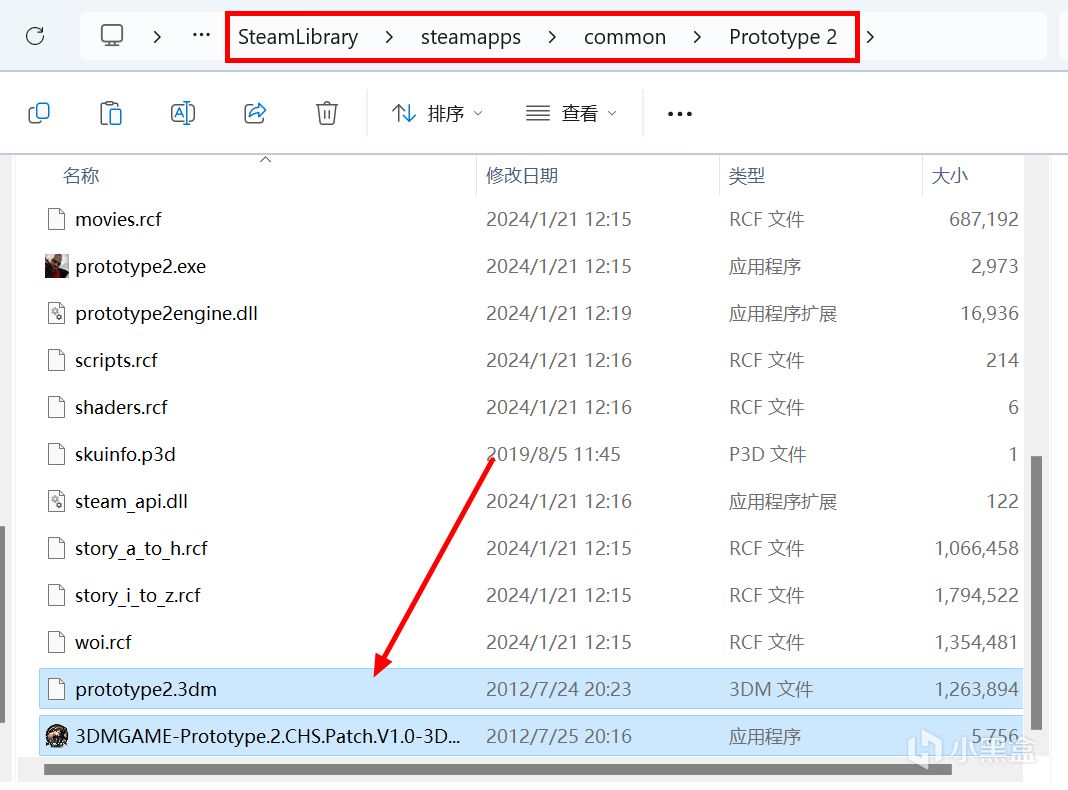Viewport: 1068px width, 790px height.
Task: Expand chevron after This PC icon
Action: point(157,37)
